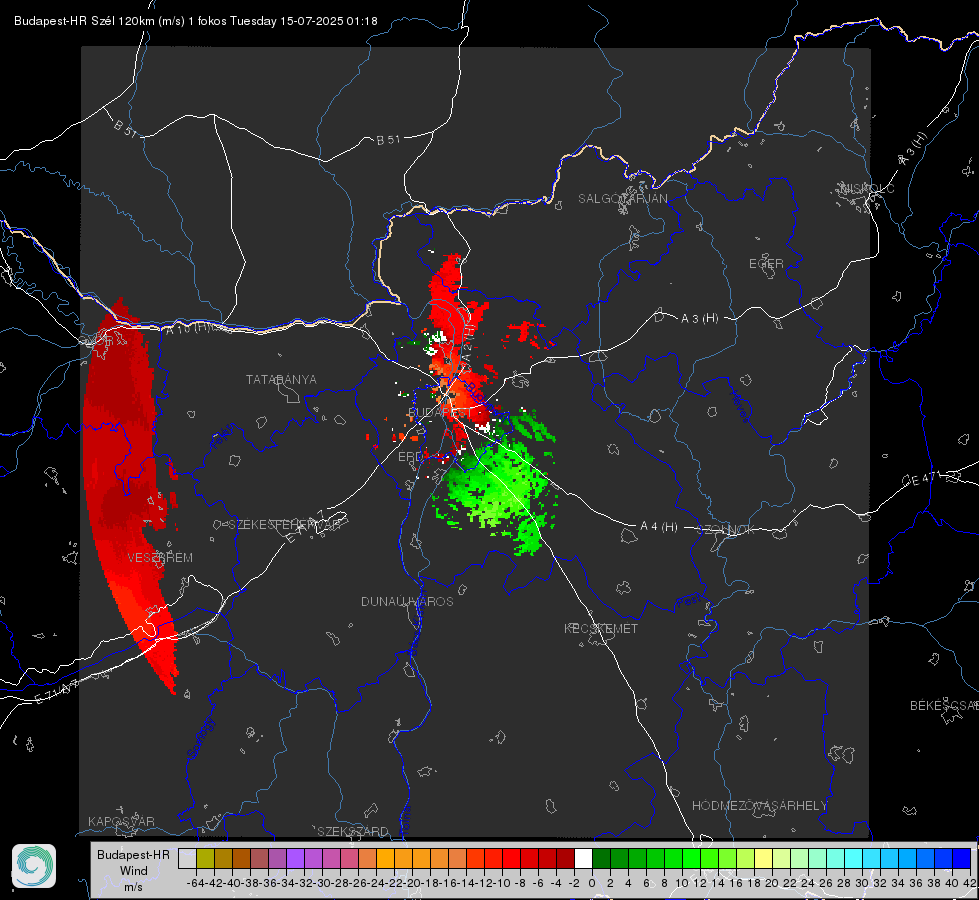The width and height of the screenshot is (979, 900).
Task: Click the DUNAÚJVÁROS city label
Action: tap(407, 601)
